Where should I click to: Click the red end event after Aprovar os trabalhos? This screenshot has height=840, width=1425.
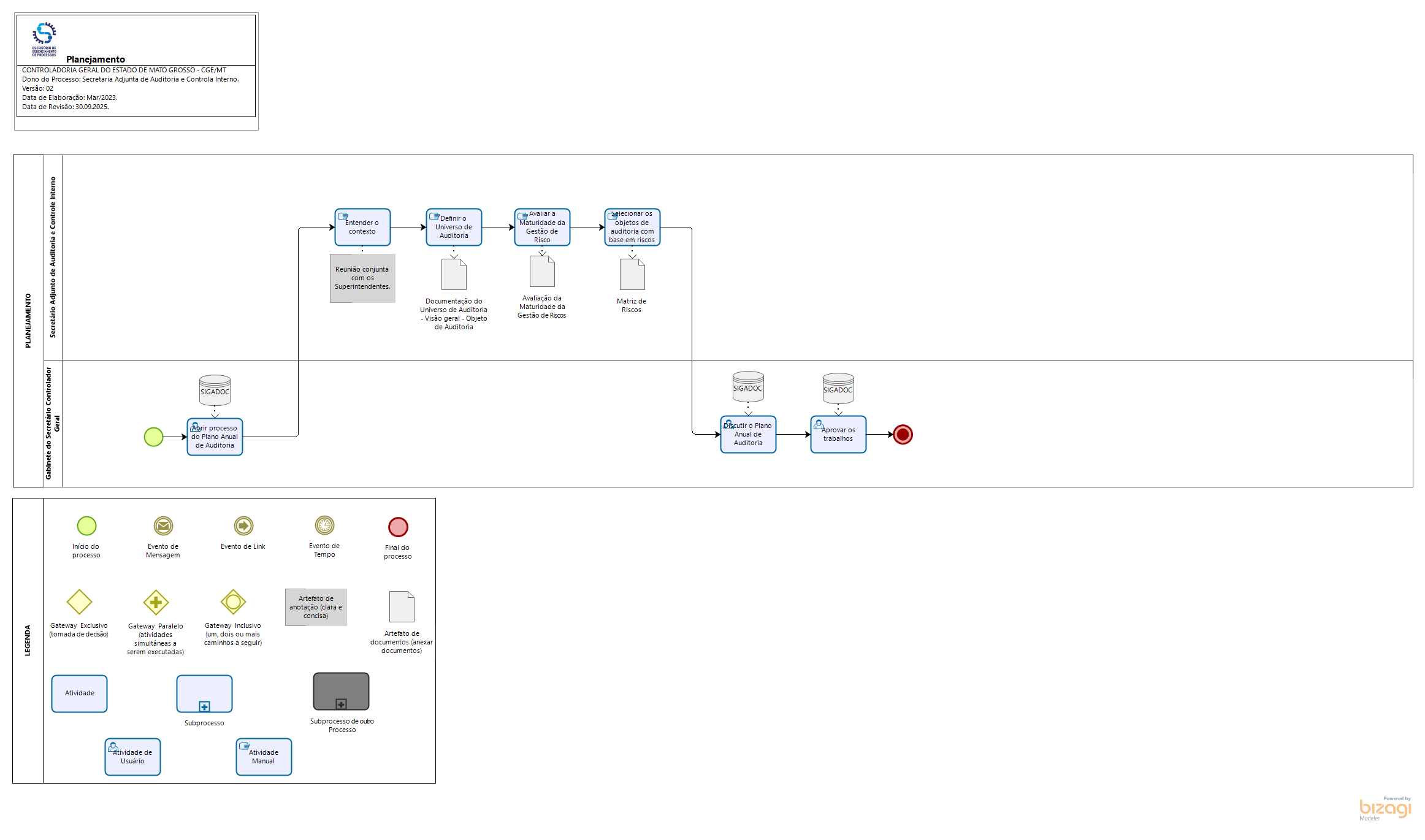click(x=903, y=435)
